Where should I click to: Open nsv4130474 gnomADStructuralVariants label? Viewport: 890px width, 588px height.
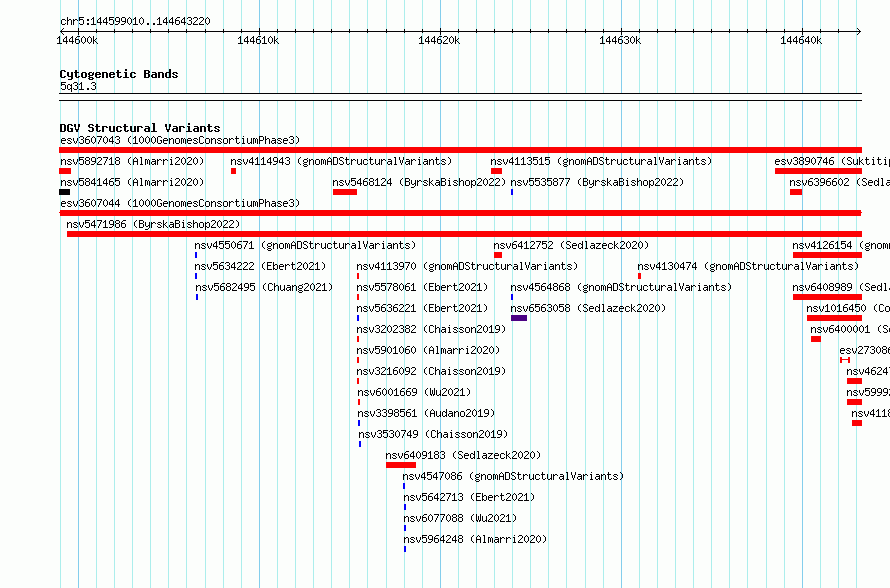coord(748,266)
